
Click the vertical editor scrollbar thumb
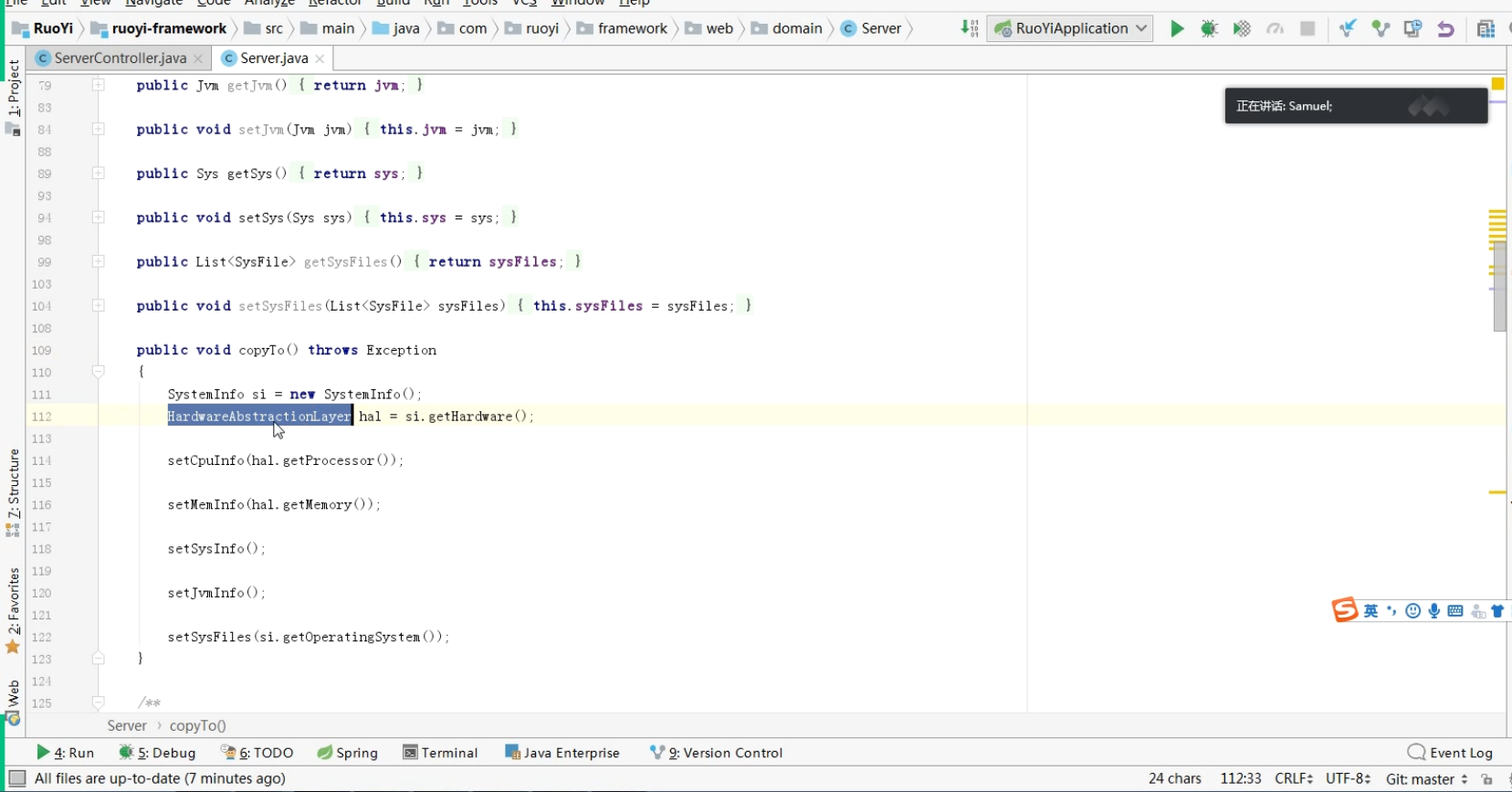pos(1499,286)
